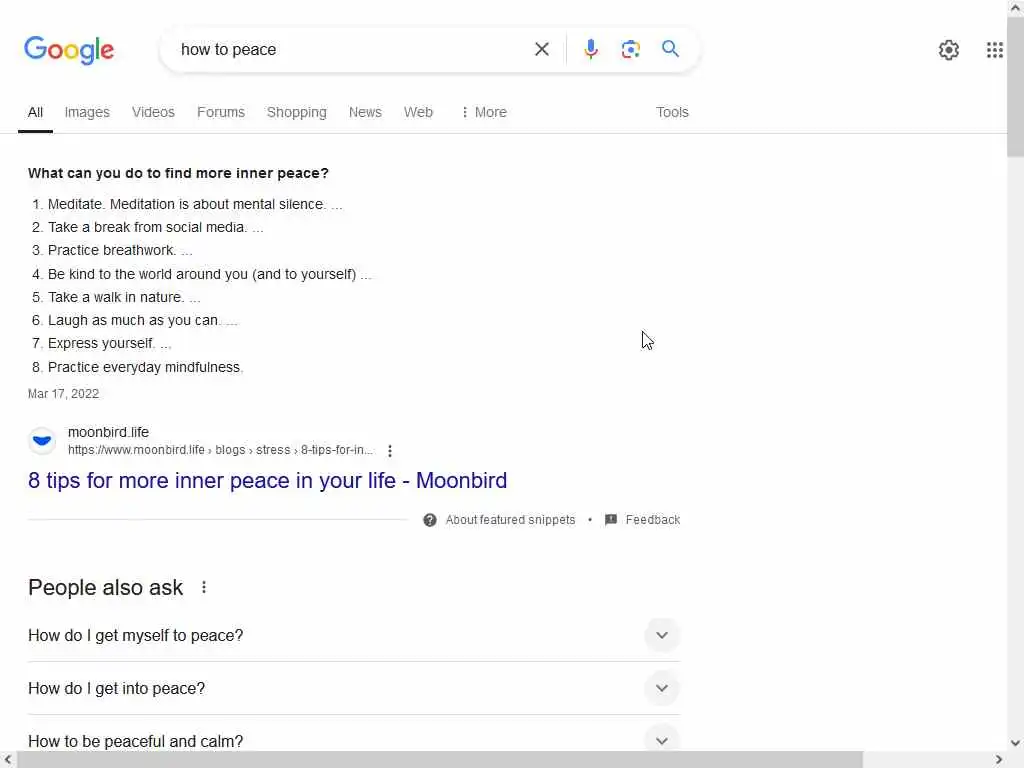Open "8 tips for more inner peace" result

[x=267, y=480]
